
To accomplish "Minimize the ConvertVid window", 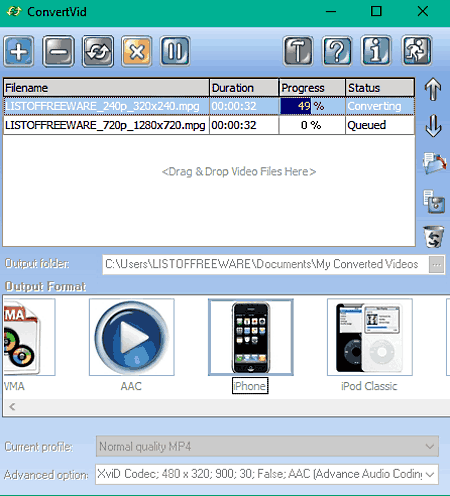I will (x=331, y=12).
